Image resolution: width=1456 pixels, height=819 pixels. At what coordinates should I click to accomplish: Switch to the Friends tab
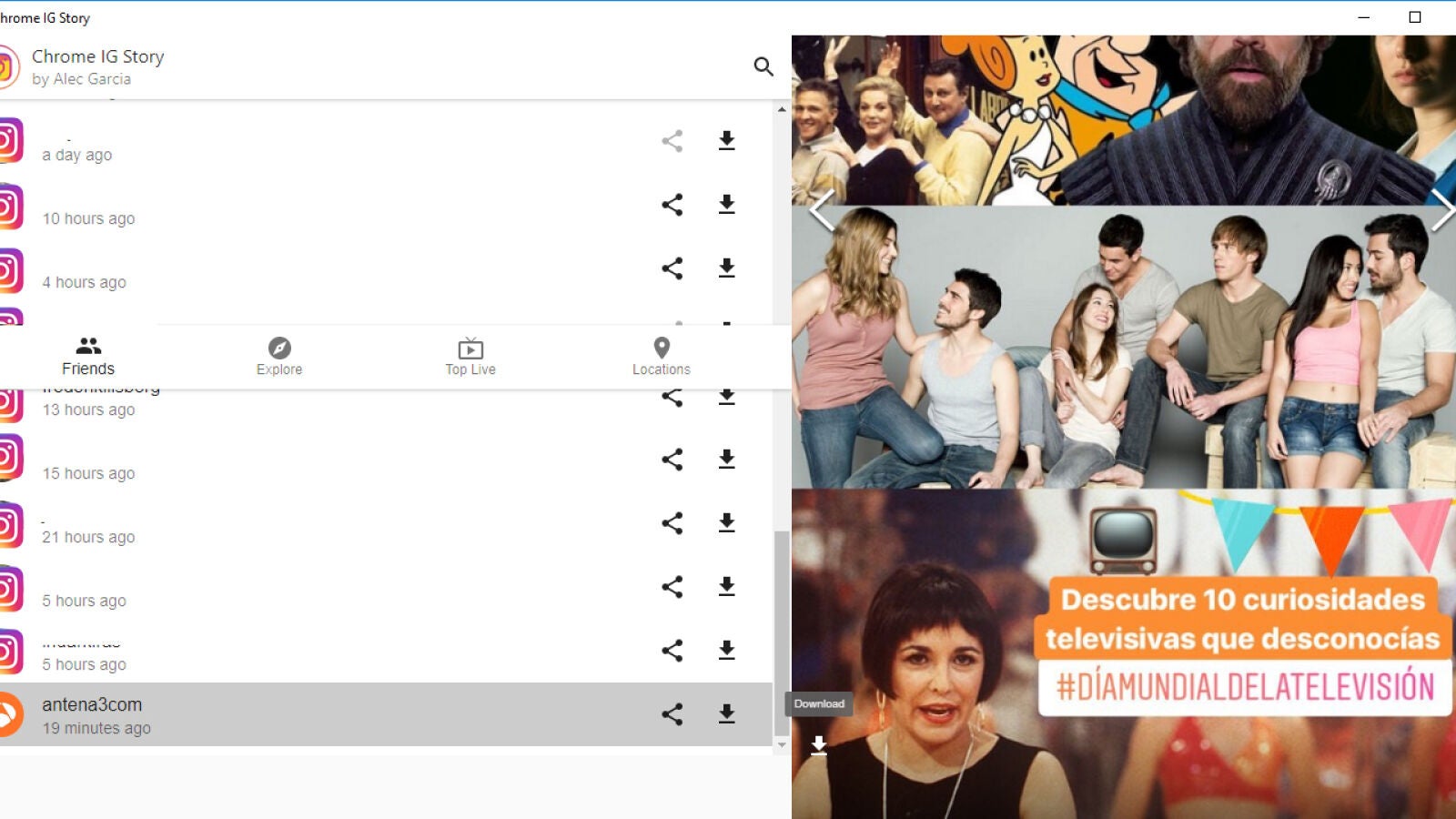pos(88,356)
